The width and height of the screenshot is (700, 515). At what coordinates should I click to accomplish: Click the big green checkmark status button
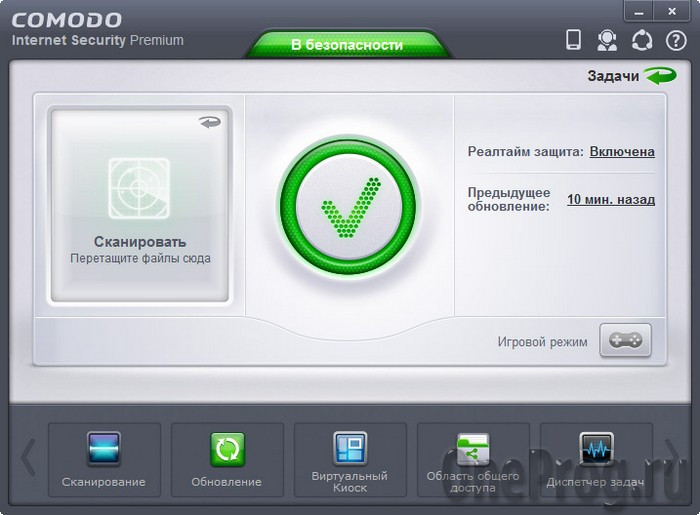point(349,207)
